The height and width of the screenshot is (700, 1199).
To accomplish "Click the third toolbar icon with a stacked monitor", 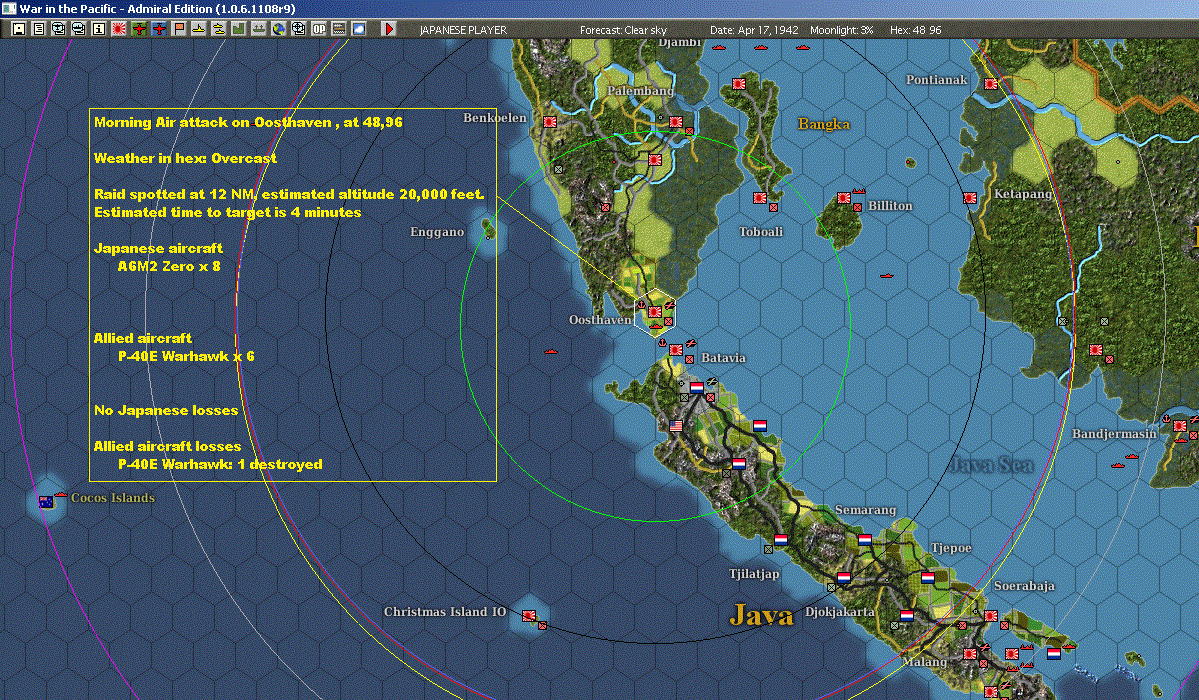I will click(x=59, y=29).
